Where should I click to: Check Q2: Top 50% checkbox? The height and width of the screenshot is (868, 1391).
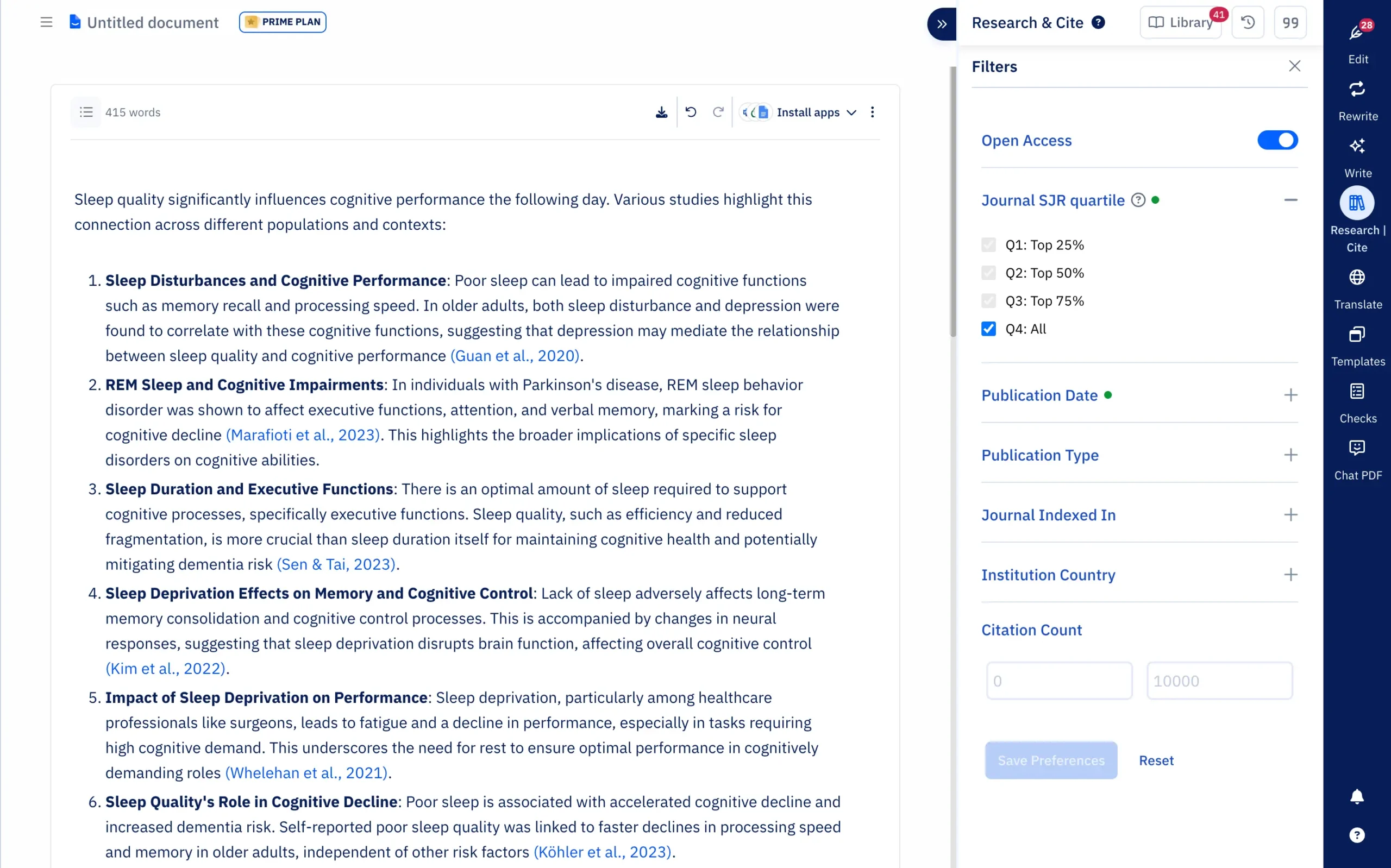[988, 273]
